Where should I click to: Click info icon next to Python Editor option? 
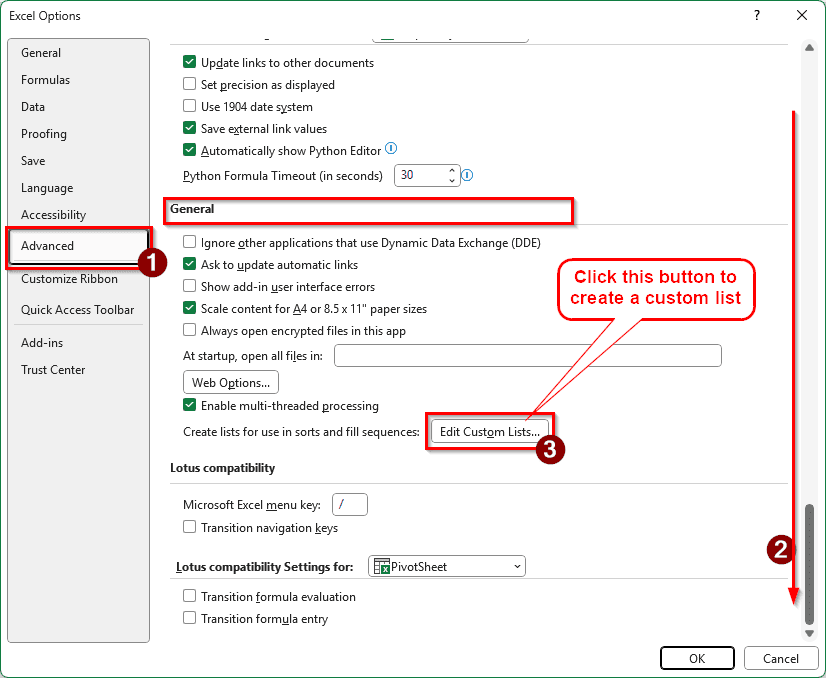pyautogui.click(x=392, y=150)
